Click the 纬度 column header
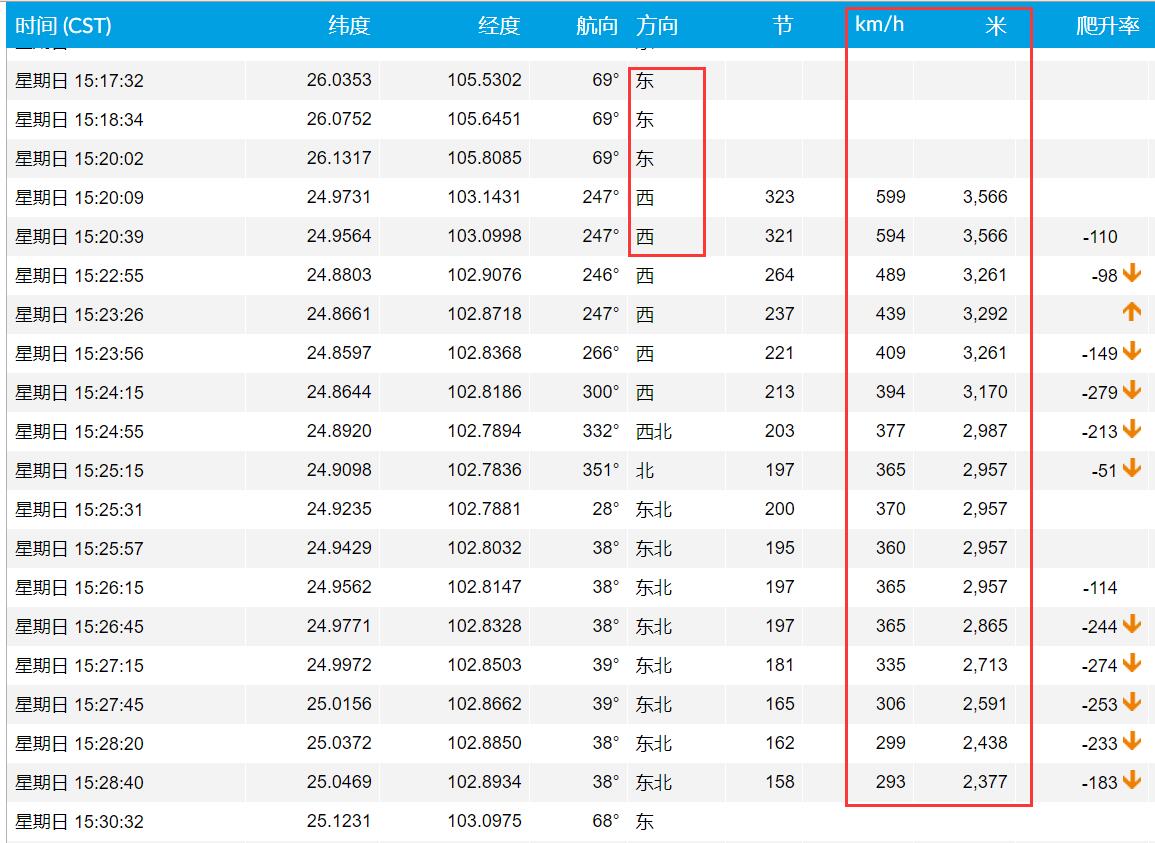 [349, 26]
